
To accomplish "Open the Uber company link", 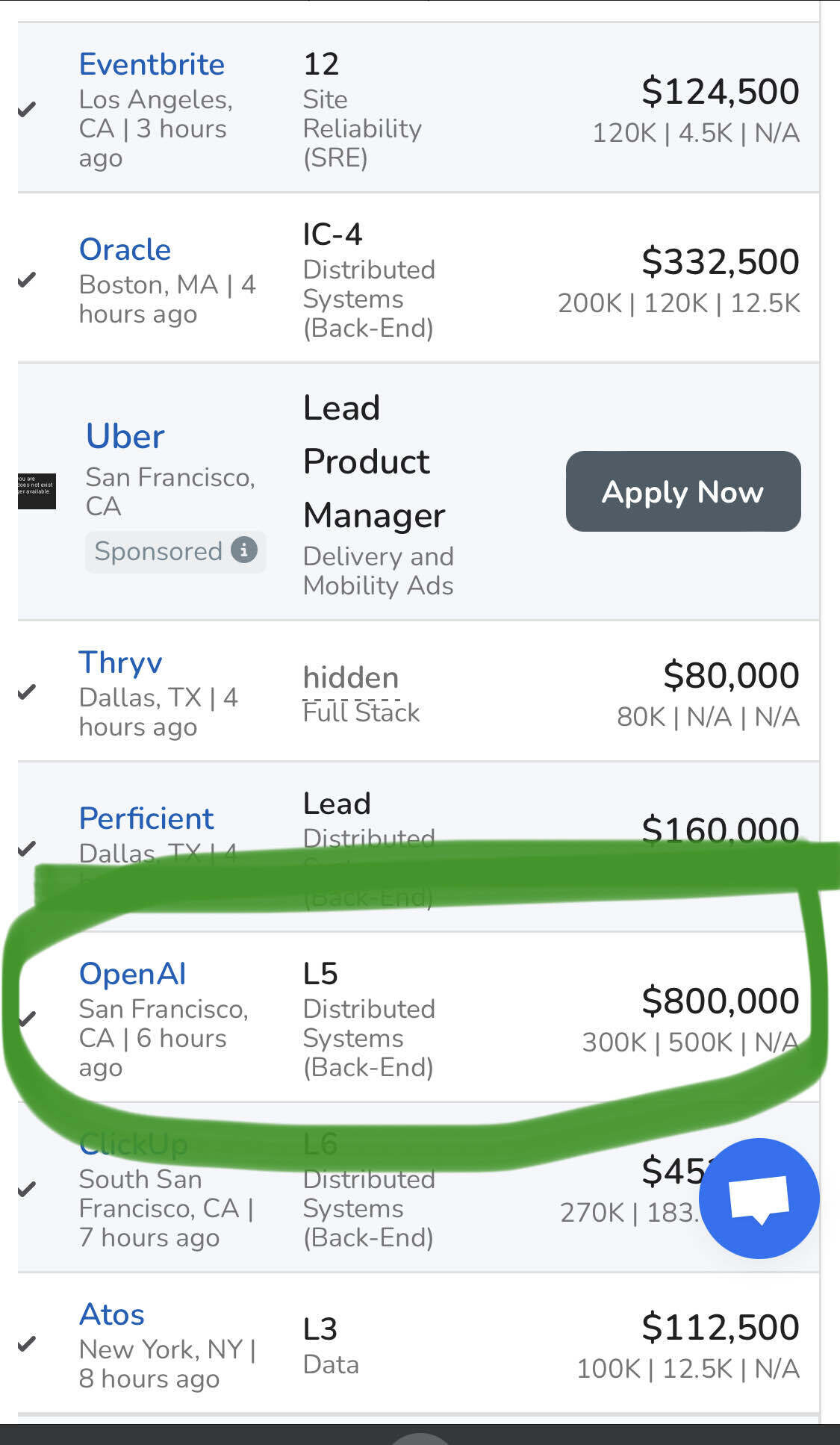I will point(124,435).
